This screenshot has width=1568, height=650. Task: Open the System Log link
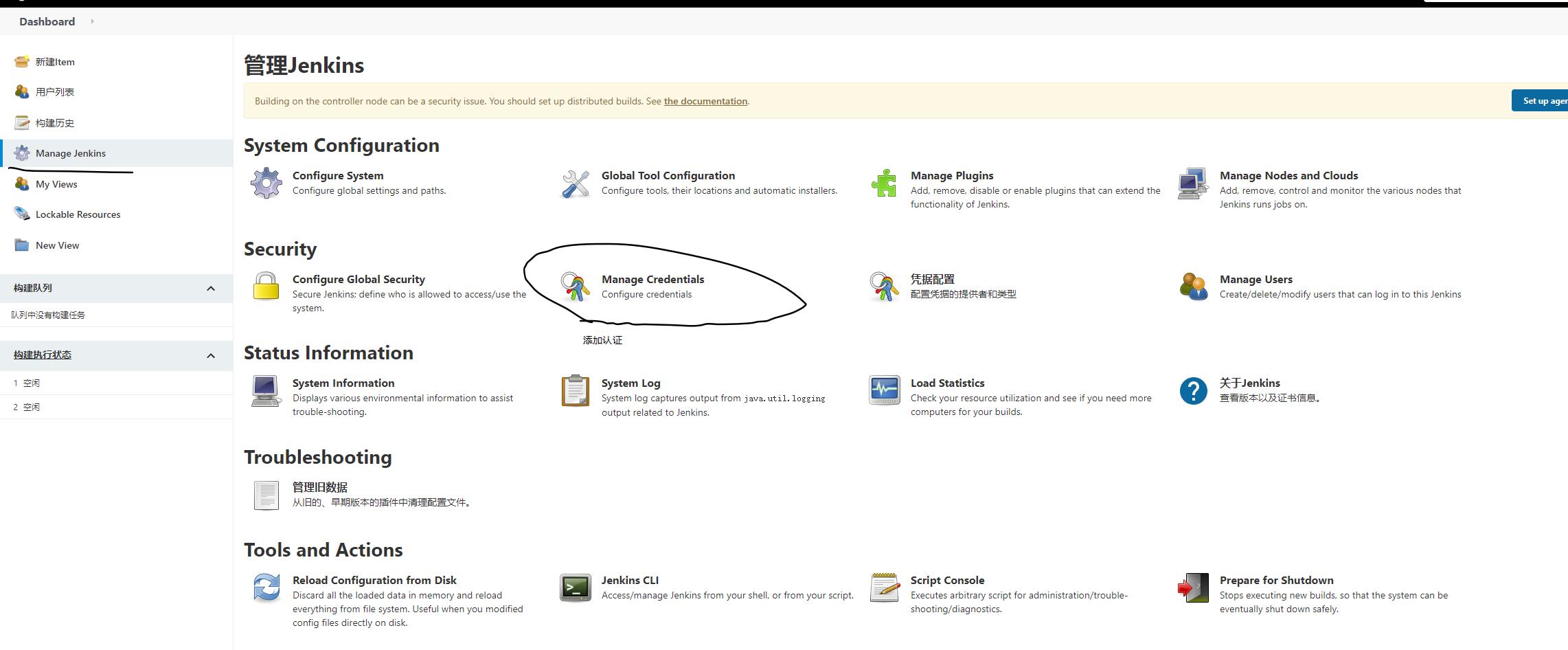pos(630,383)
